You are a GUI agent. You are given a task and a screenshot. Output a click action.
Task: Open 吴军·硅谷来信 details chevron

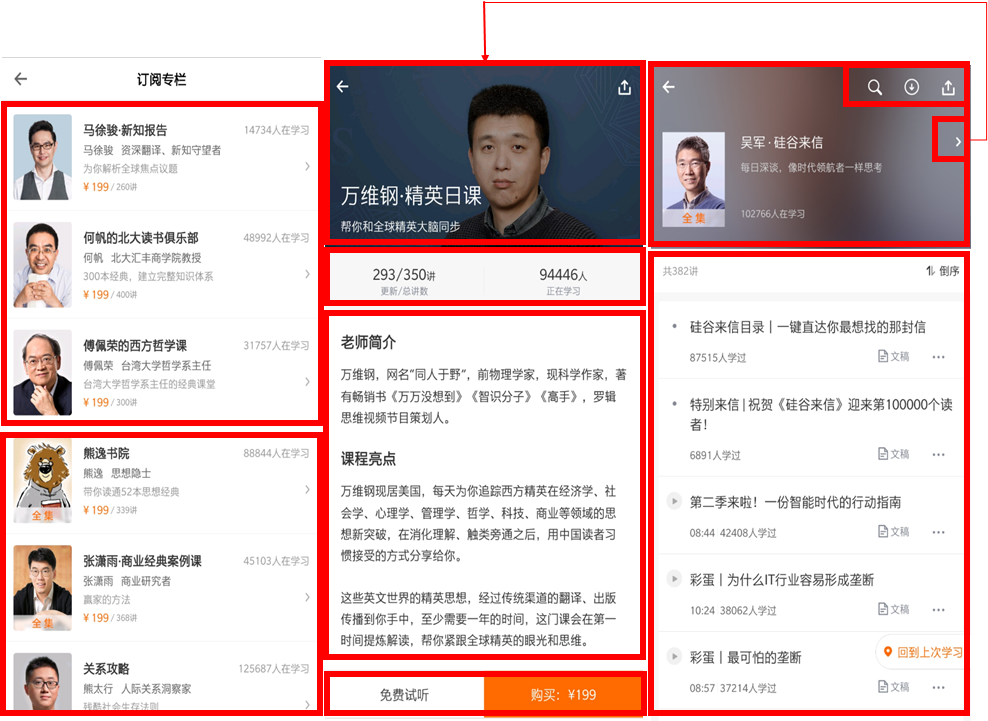tap(958, 142)
